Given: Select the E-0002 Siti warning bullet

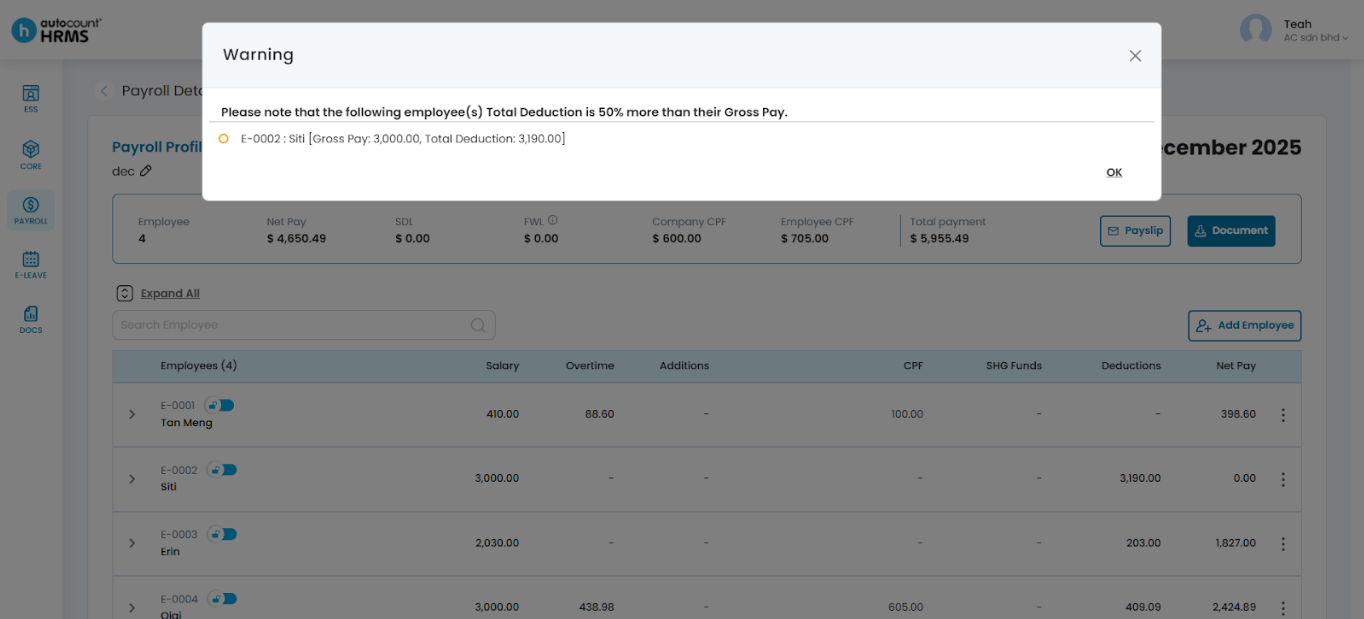Looking at the screenshot, I should [x=224, y=139].
